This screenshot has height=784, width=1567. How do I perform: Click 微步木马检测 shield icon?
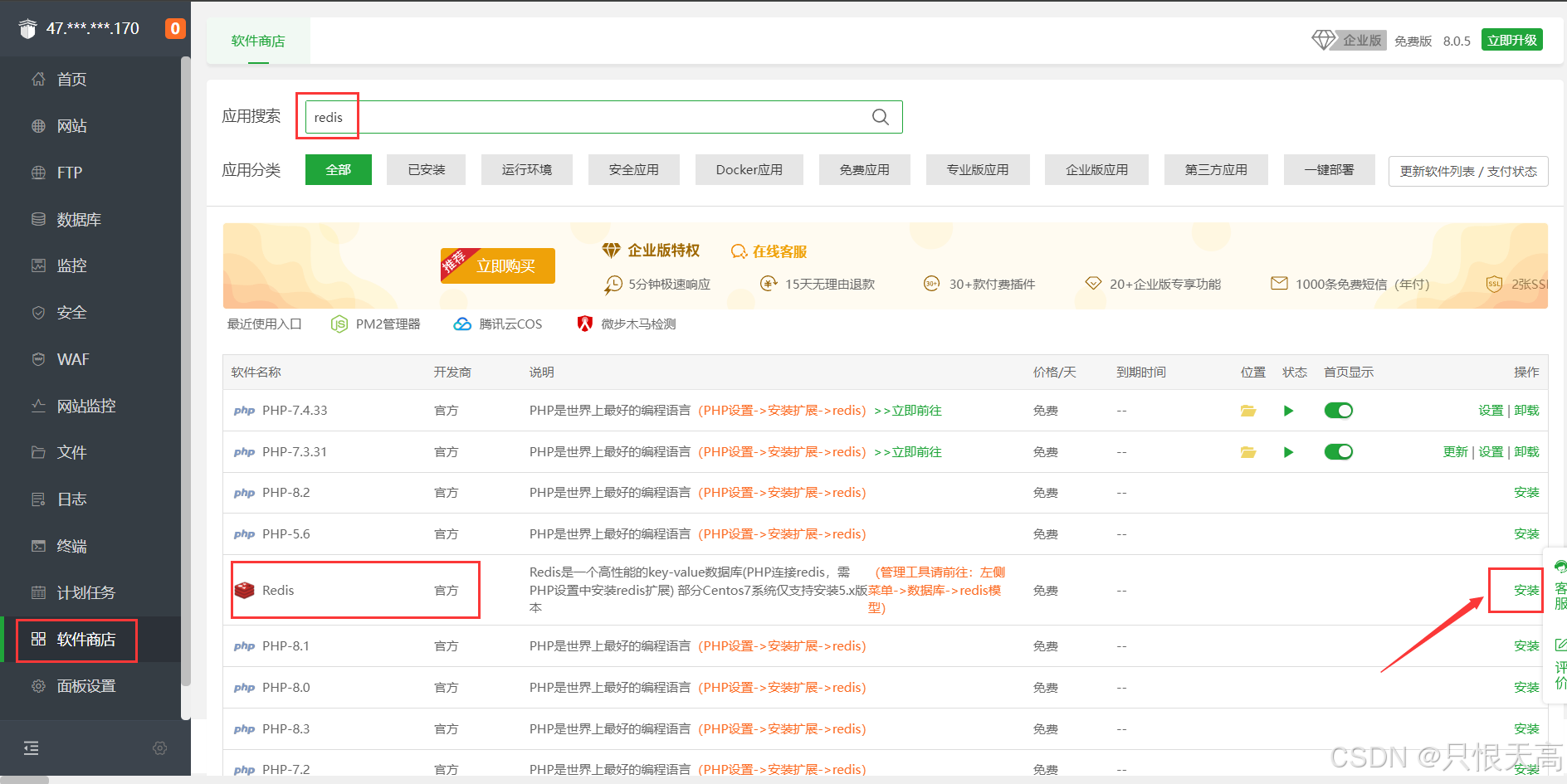click(x=585, y=324)
